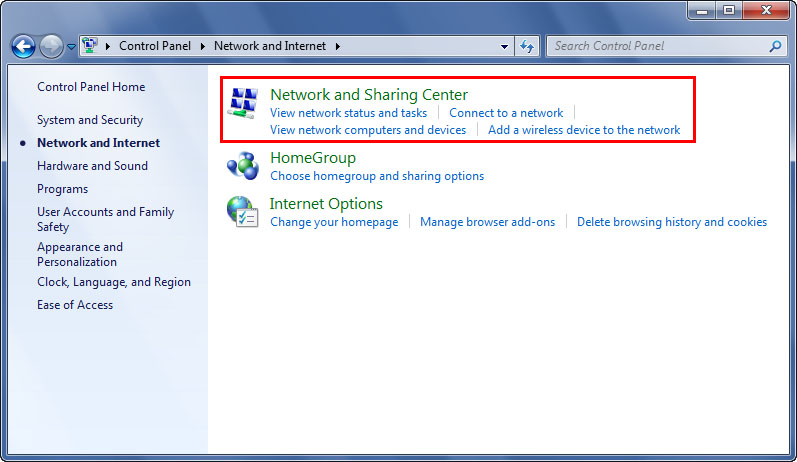Expand the arrow before Control Panel breadcrumb

(x=108, y=46)
